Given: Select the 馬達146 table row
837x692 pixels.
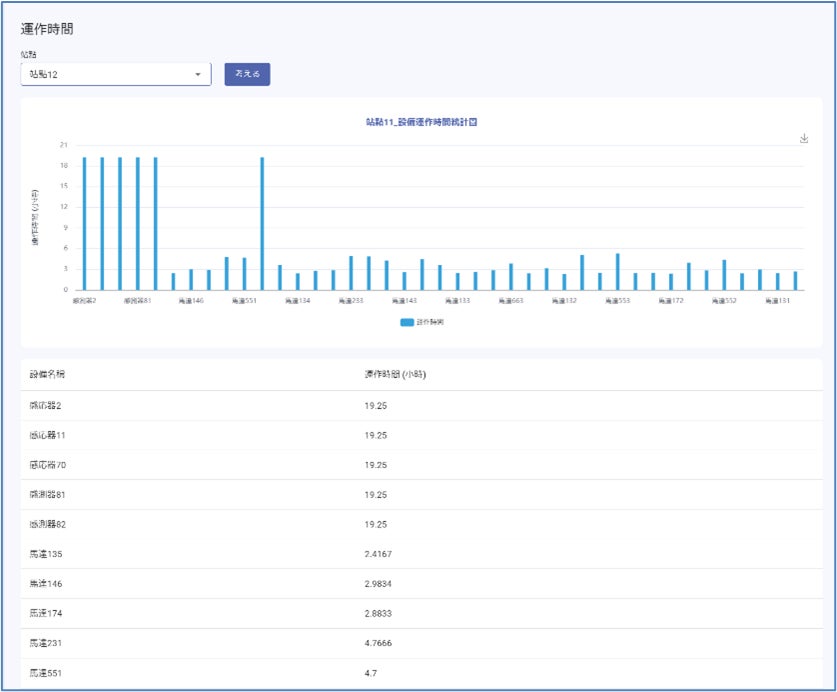Looking at the screenshot, I should [x=47, y=583].
